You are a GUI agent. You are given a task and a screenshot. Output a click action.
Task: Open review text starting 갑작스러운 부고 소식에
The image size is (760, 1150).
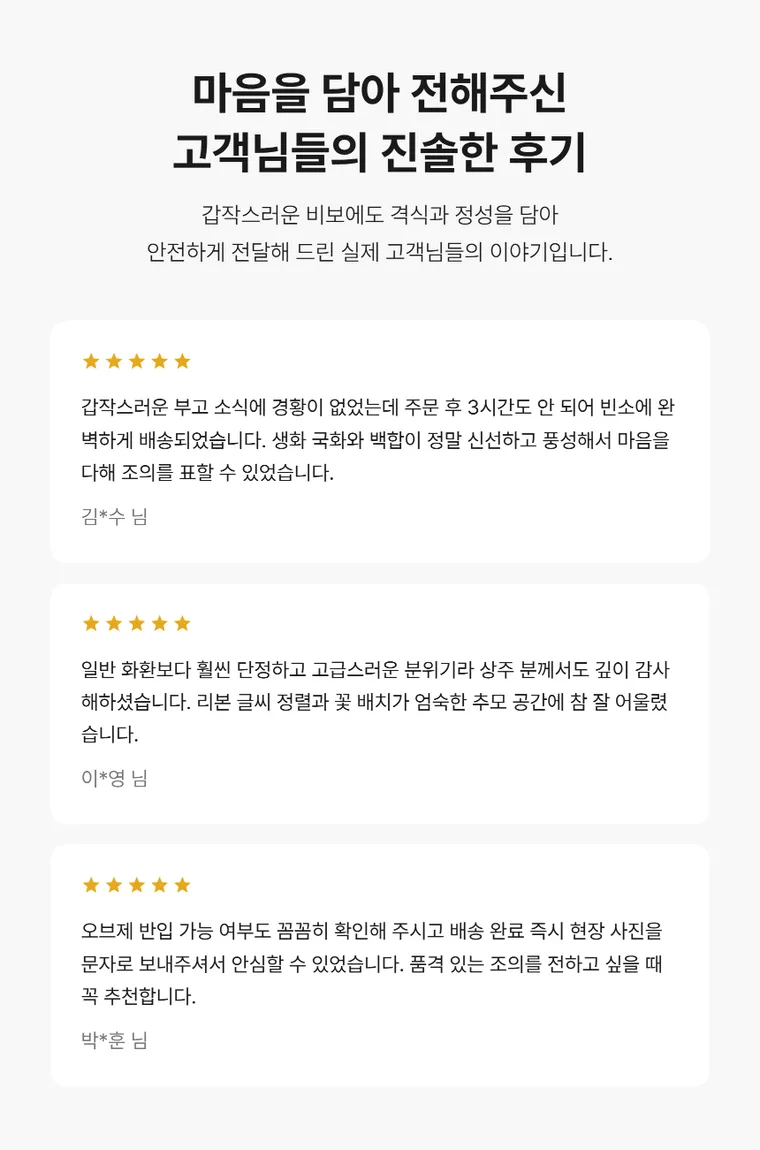377,439
